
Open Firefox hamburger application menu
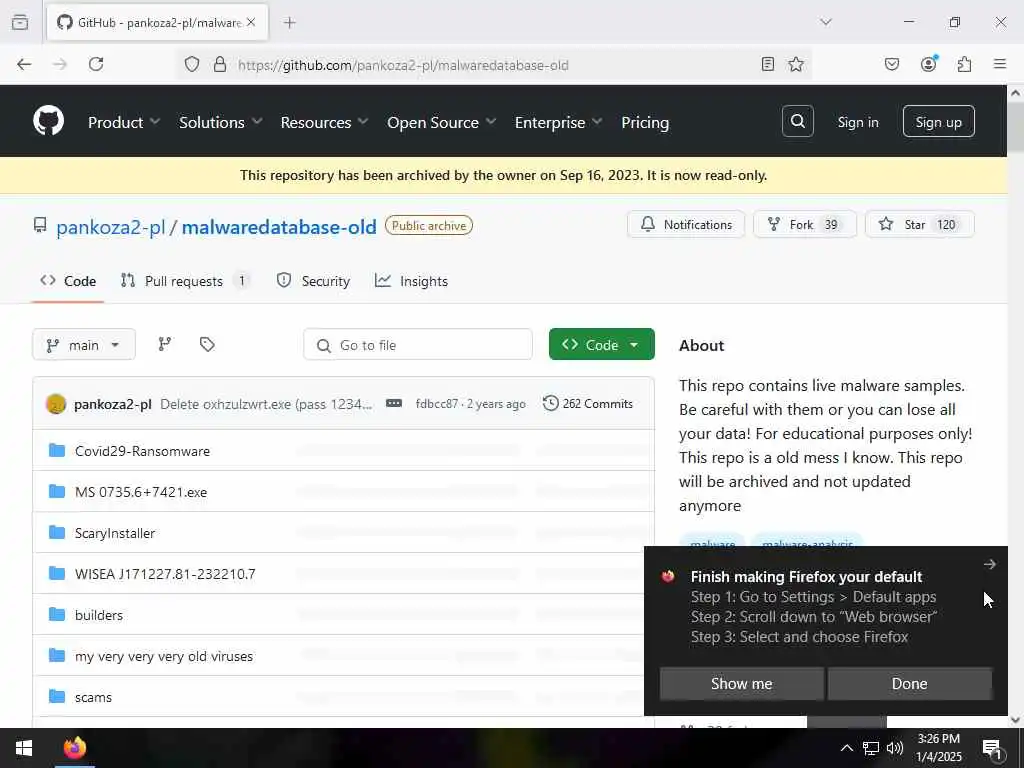click(1000, 64)
